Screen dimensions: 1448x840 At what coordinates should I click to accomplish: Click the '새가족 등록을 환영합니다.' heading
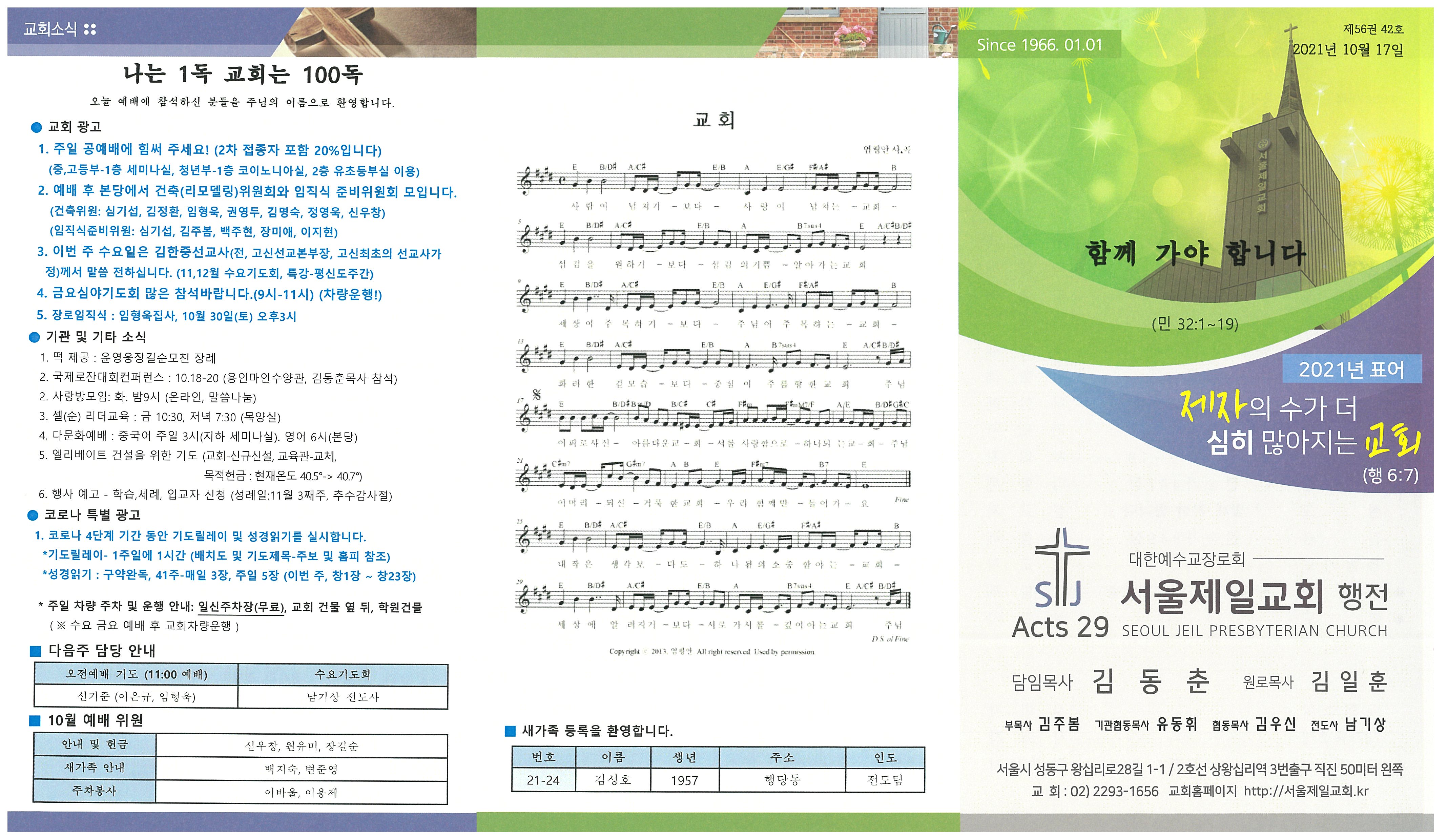pos(597,731)
